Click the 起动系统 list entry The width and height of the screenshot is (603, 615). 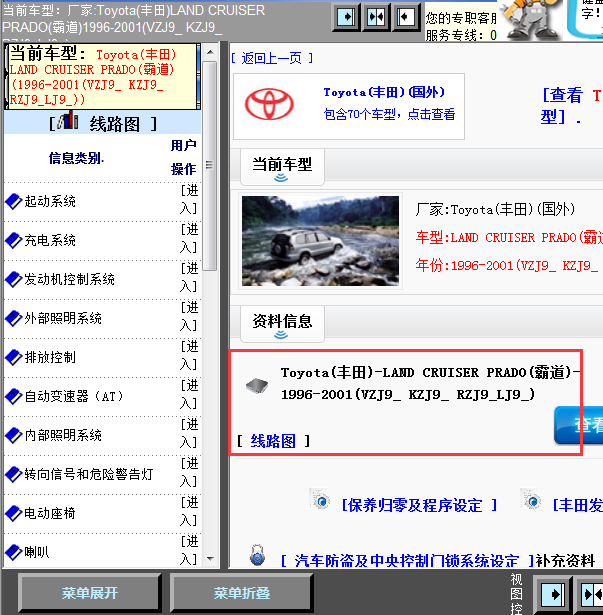[x=50, y=201]
